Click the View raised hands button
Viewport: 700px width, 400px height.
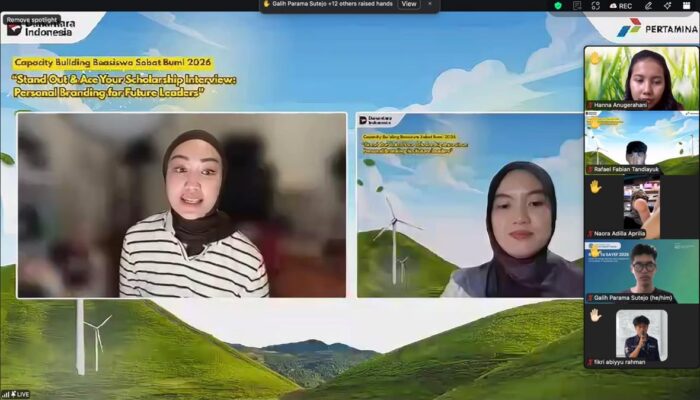click(408, 4)
